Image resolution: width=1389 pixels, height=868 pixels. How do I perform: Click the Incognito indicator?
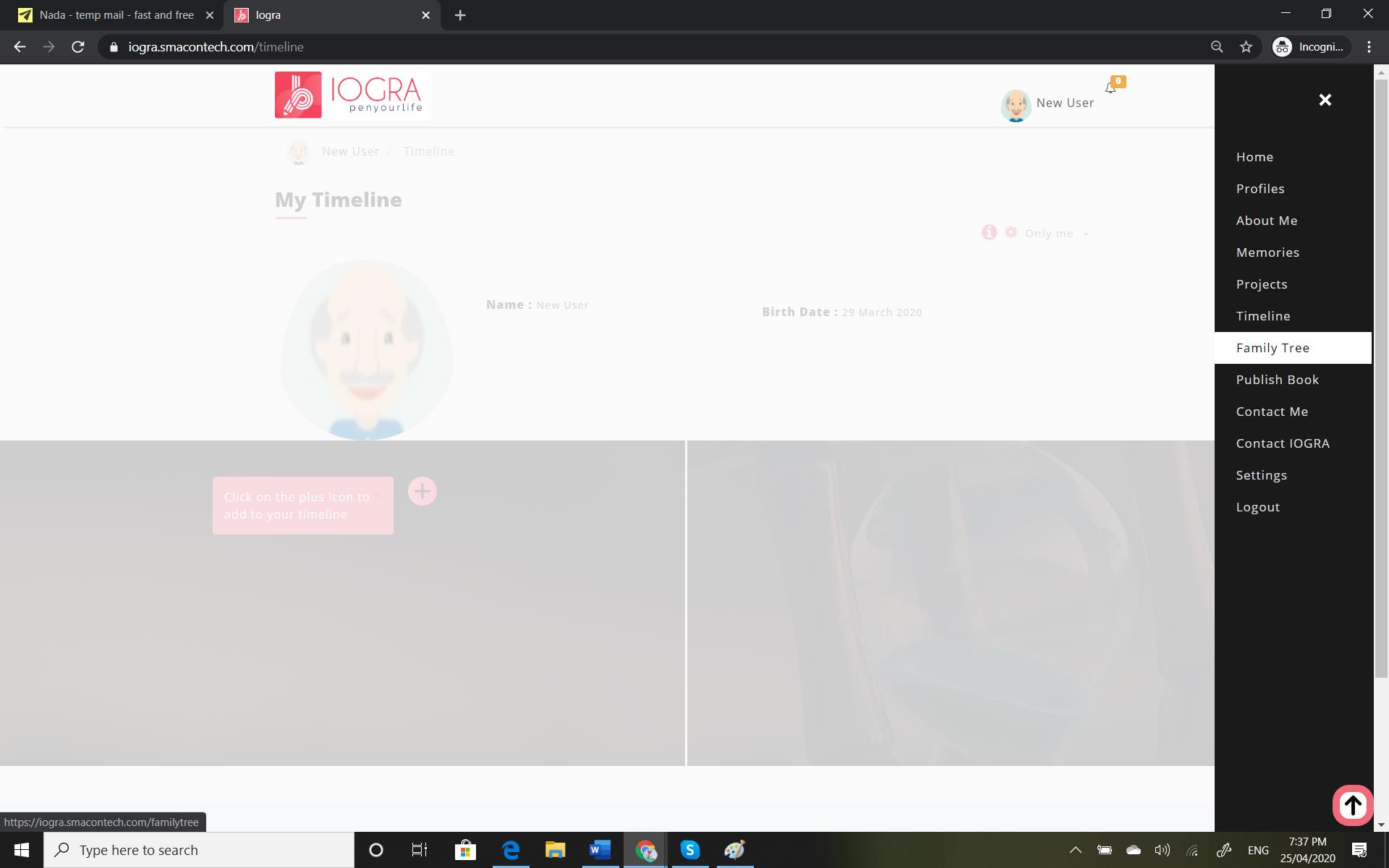click(x=1311, y=47)
